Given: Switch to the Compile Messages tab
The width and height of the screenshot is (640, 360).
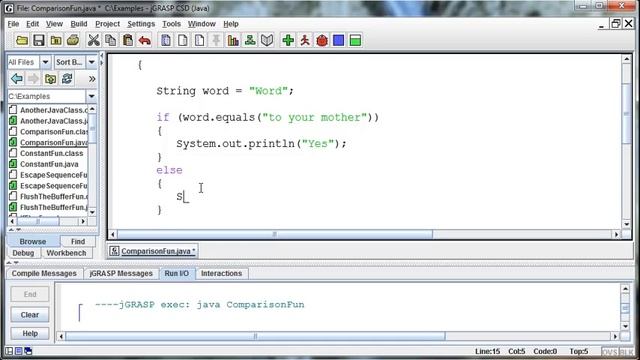Looking at the screenshot, I should pyautogui.click(x=44, y=273).
